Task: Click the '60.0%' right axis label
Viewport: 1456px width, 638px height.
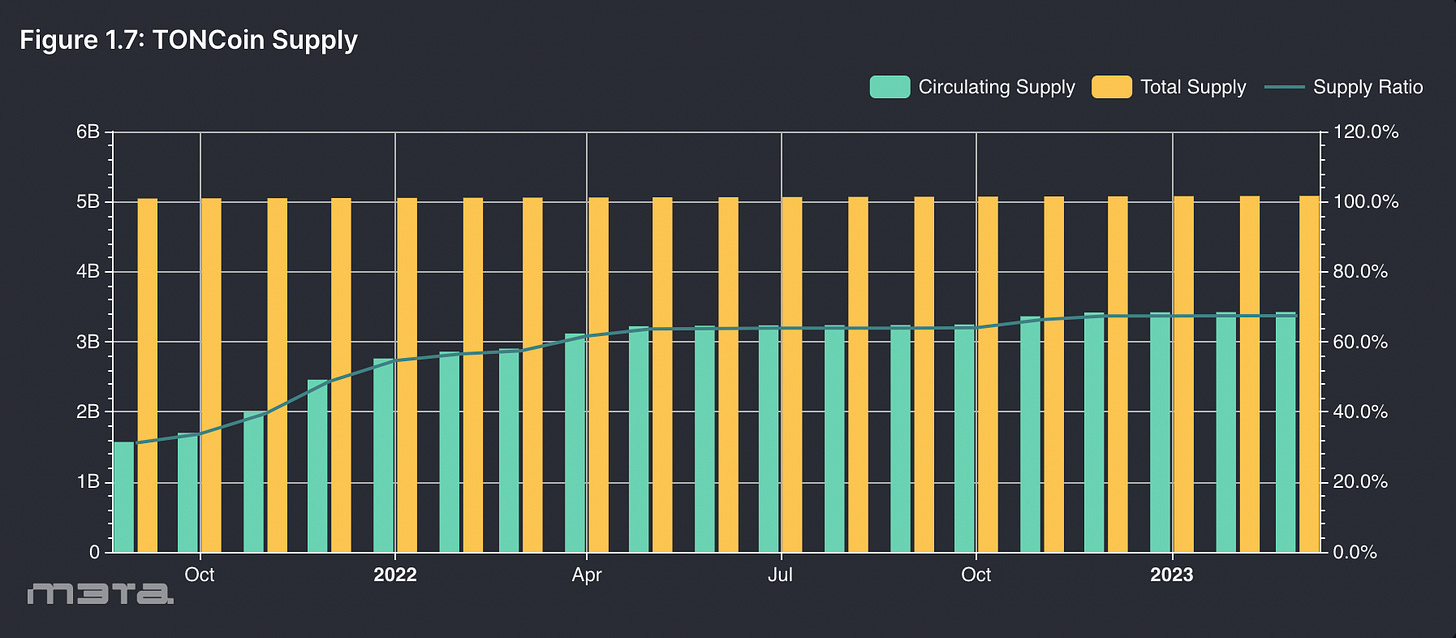Action: tap(1362, 342)
